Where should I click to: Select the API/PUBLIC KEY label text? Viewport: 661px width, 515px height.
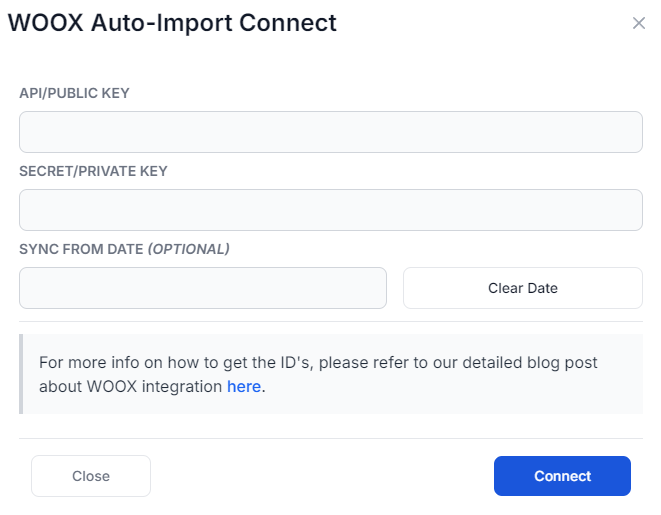(x=74, y=93)
